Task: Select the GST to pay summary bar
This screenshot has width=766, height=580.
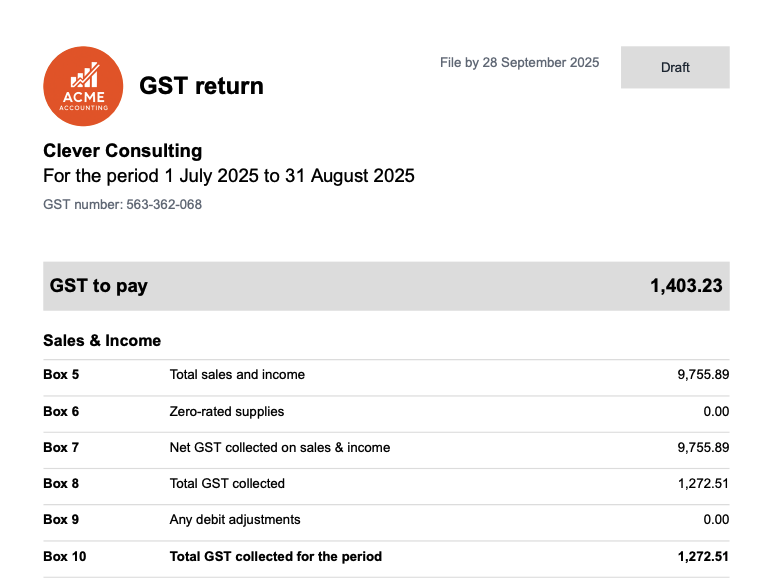Action: (386, 286)
